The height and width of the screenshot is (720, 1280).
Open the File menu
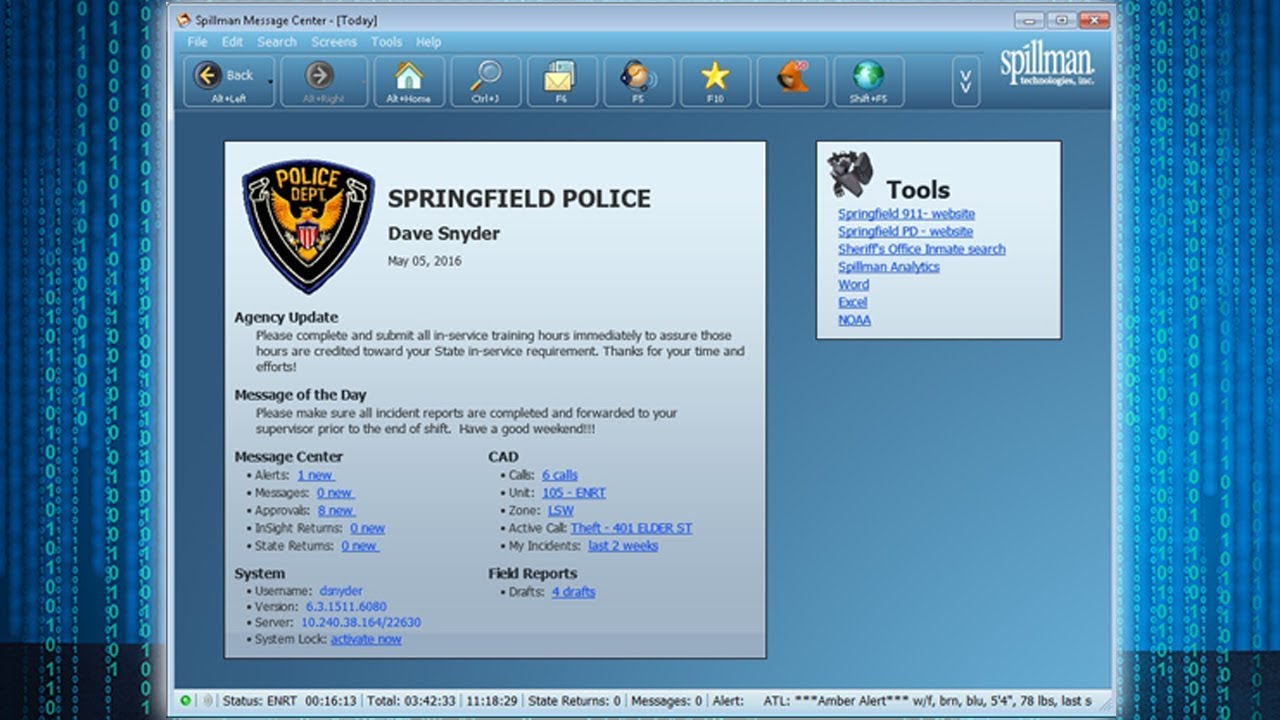coord(198,42)
